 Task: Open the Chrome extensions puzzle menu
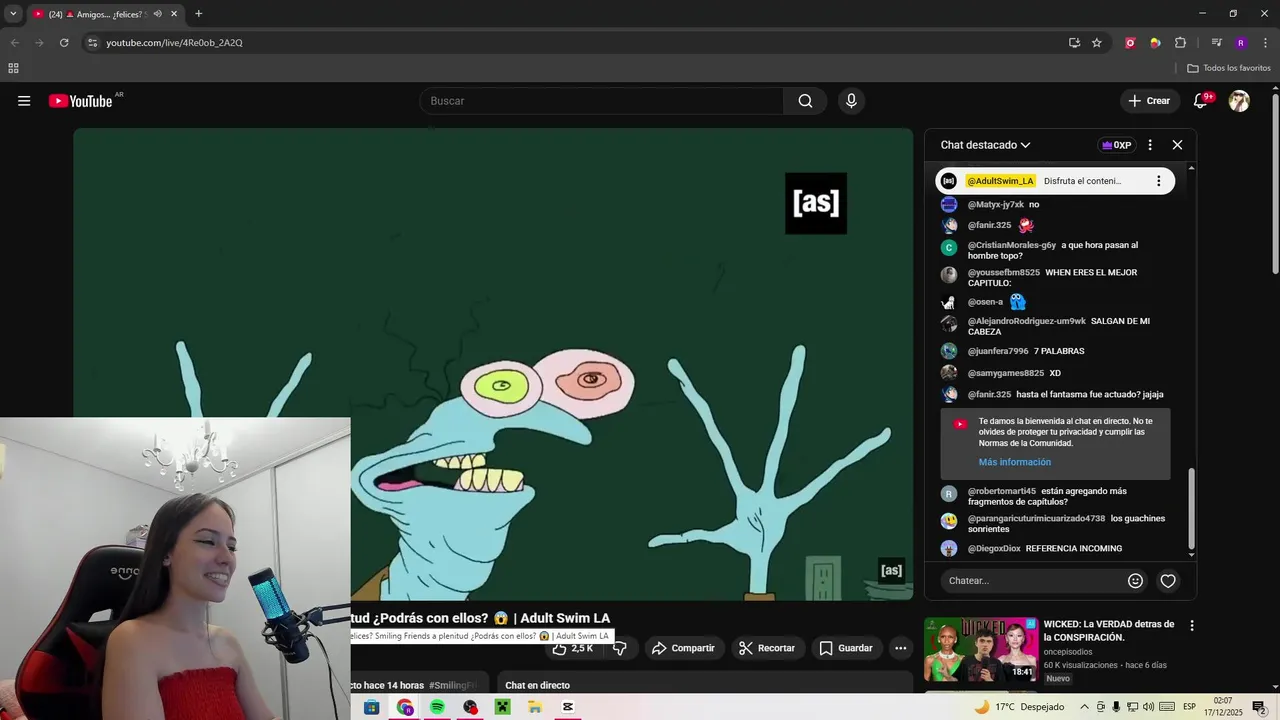(x=1180, y=43)
